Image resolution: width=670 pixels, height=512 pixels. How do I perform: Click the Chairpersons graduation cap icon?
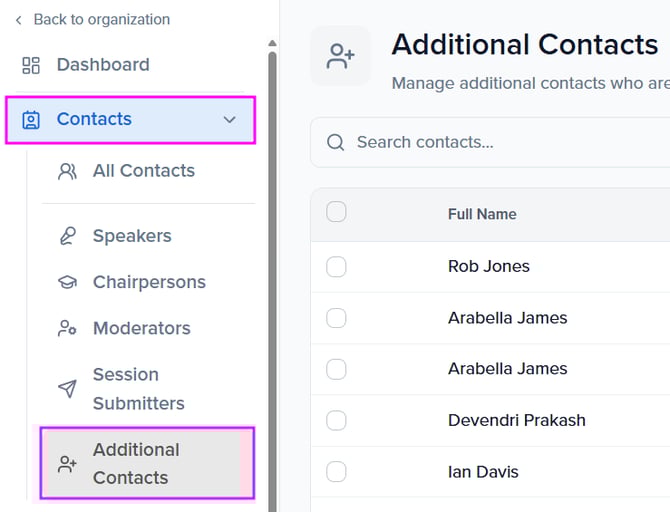point(67,282)
